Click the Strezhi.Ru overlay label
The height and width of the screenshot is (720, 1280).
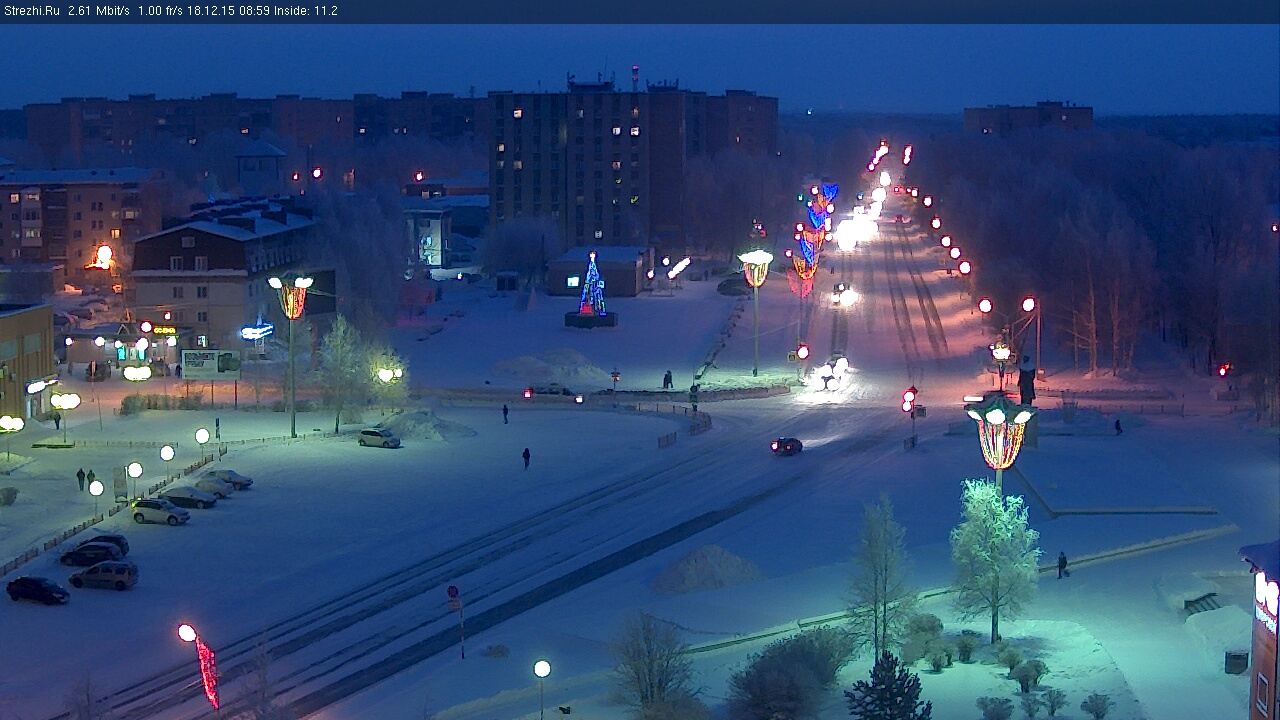point(32,11)
